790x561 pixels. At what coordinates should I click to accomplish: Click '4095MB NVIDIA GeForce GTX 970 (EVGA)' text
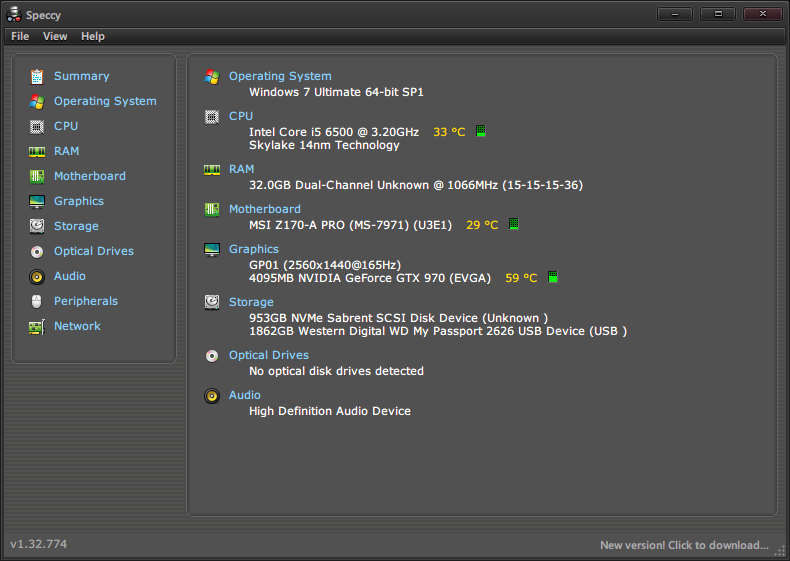coord(370,278)
